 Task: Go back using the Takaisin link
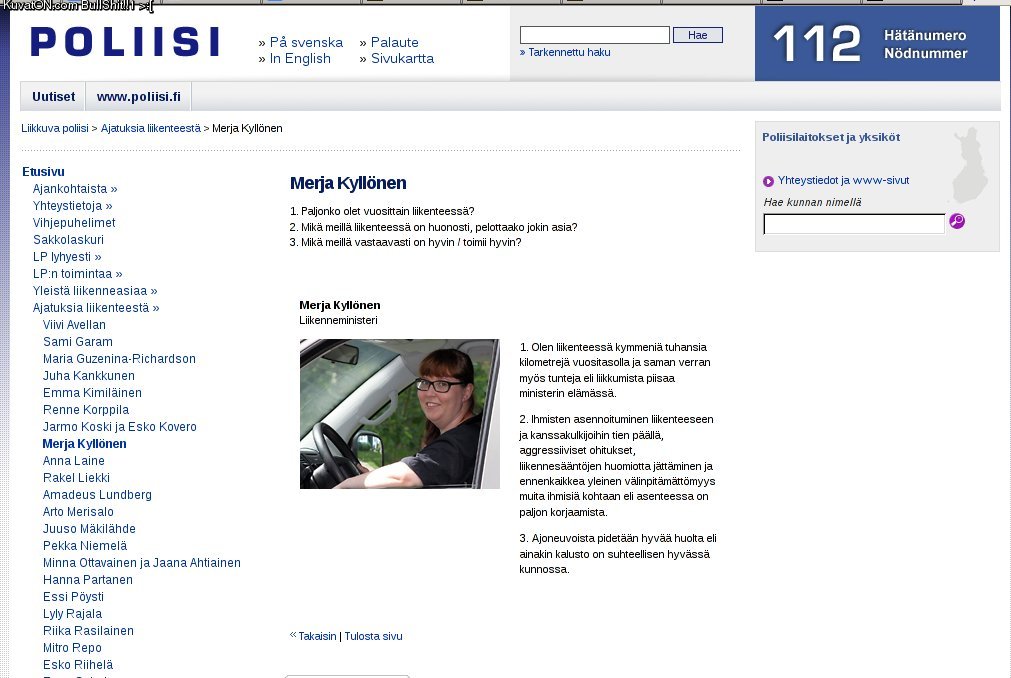pyautogui.click(x=317, y=636)
